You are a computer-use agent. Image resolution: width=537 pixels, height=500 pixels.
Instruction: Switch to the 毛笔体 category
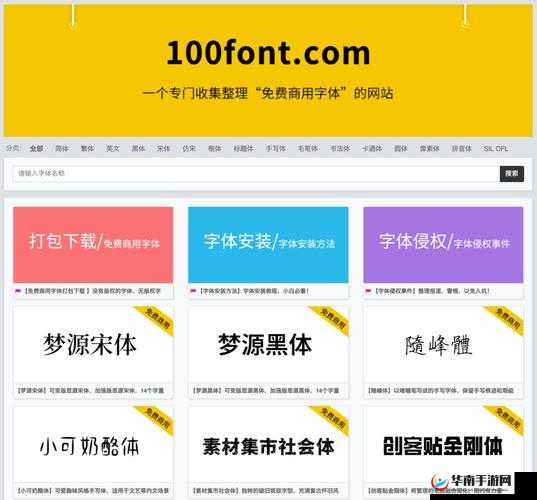click(308, 148)
